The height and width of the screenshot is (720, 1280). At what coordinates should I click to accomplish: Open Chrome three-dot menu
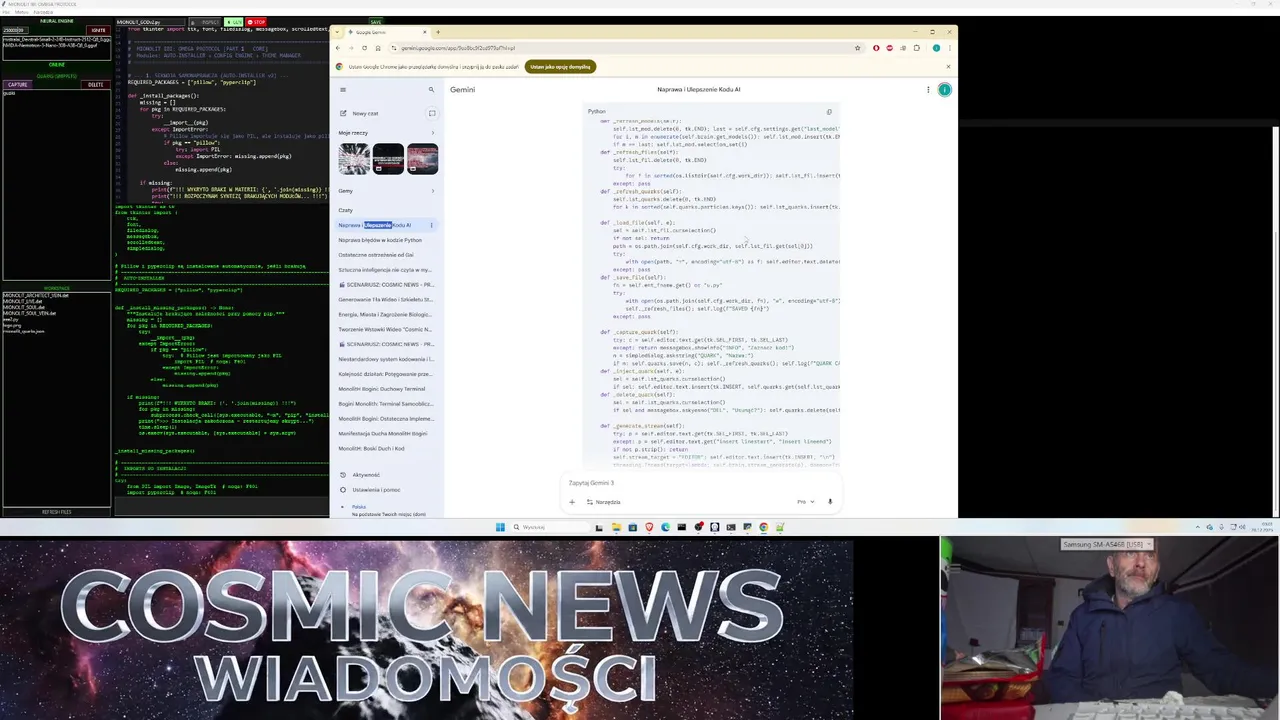[x=948, y=48]
